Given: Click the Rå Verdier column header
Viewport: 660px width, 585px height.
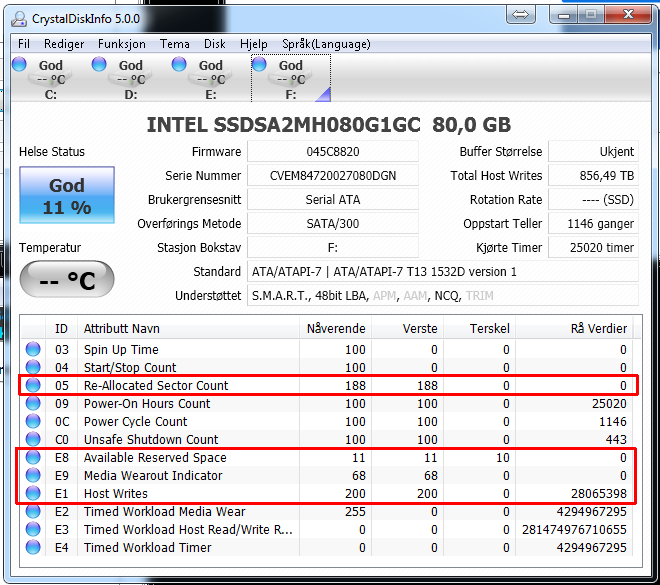Looking at the screenshot, I should click(x=574, y=329).
